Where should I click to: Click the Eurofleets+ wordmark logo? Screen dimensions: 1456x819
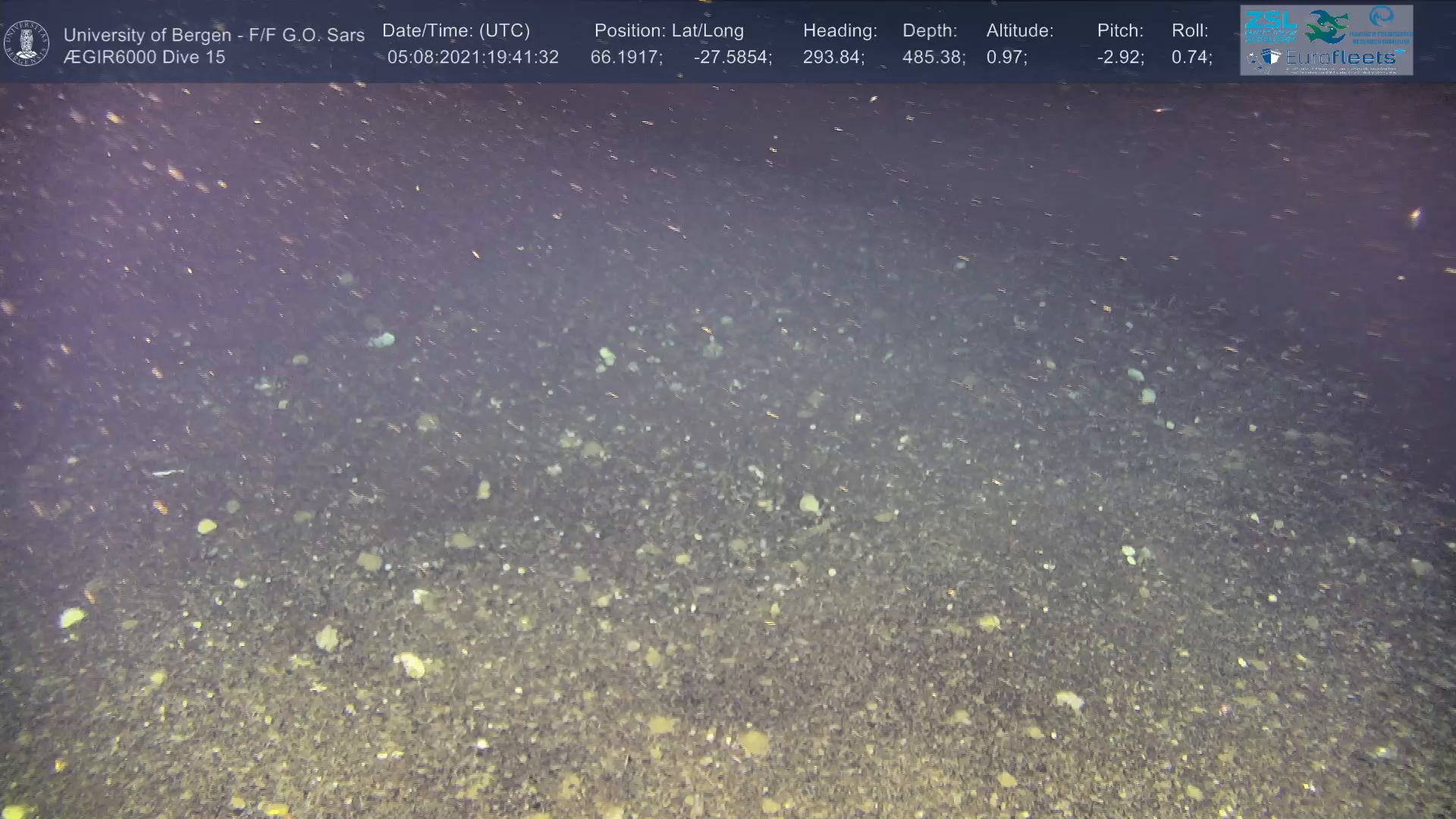click(x=1340, y=58)
